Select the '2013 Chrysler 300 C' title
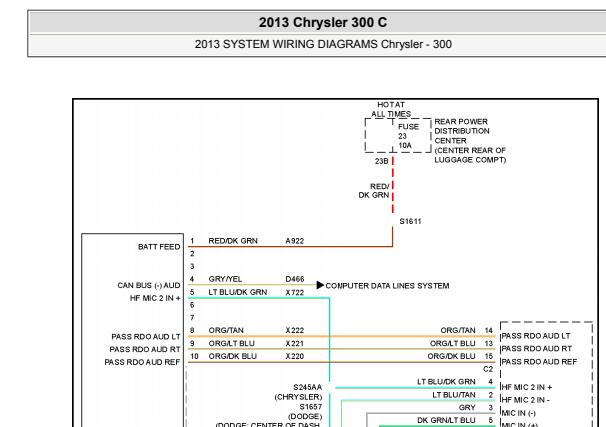The width and height of the screenshot is (606, 427). (323, 22)
